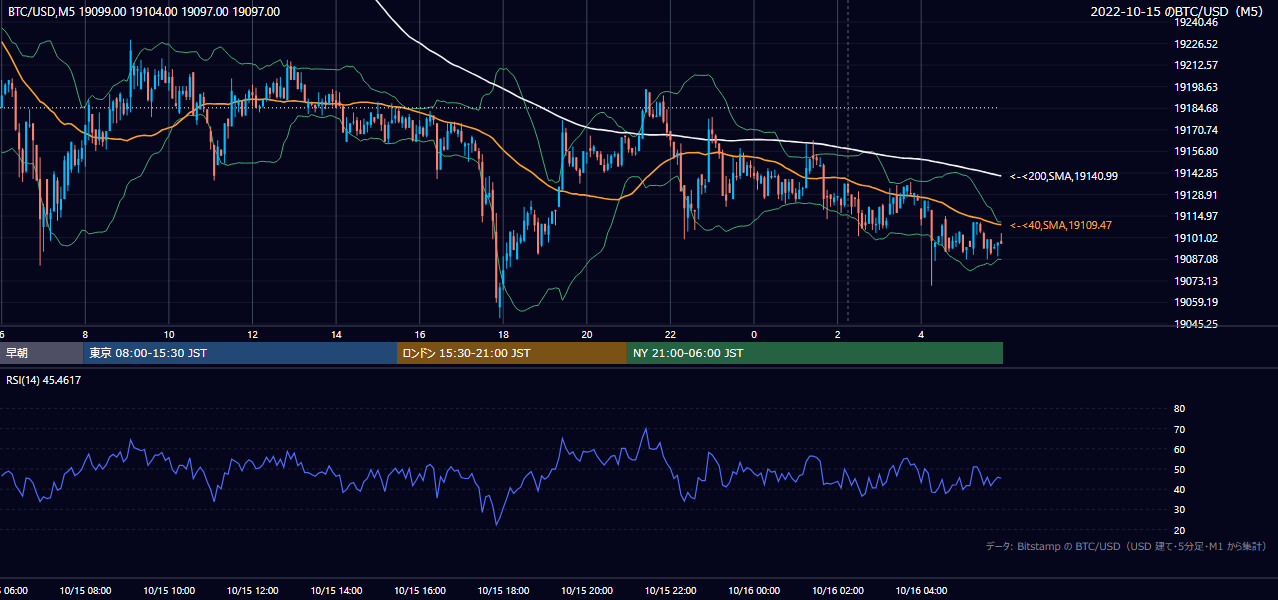1278x600 pixels.
Task: Click chart hour tick 8
Action: coord(85,335)
